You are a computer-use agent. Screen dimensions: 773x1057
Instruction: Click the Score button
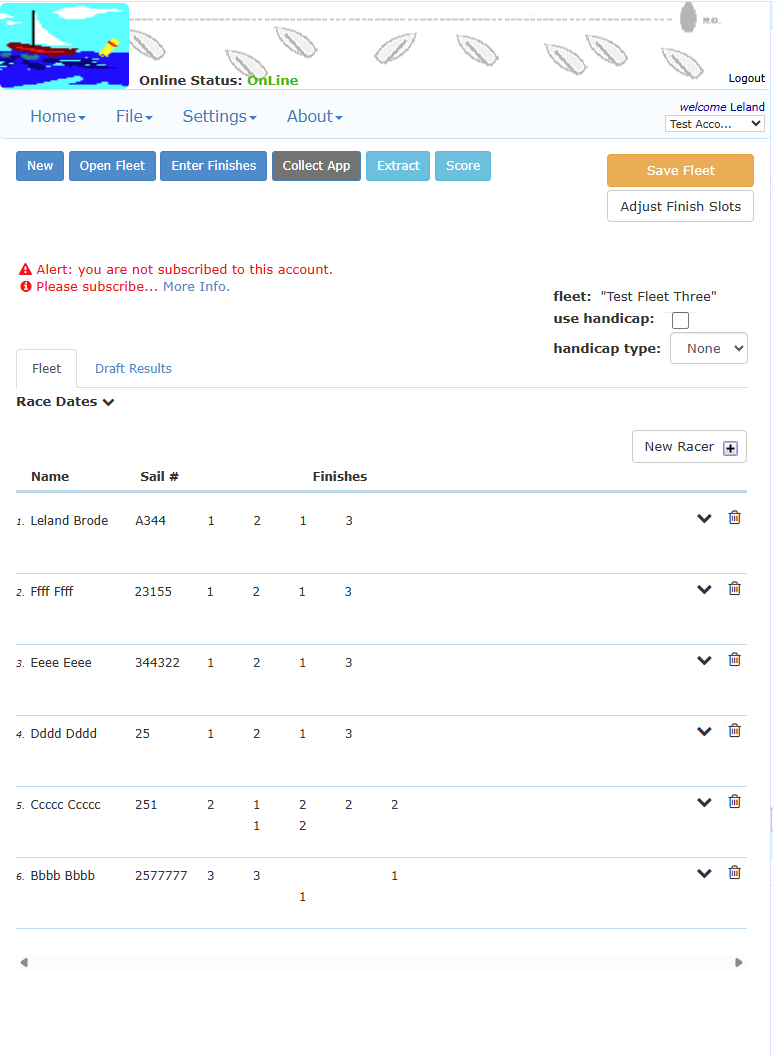pyautogui.click(x=463, y=166)
